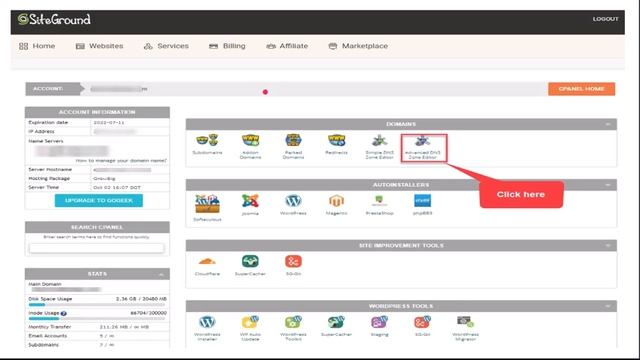This screenshot has width=640, height=360.
Task: Focus the Search cPanel input field
Action: coord(97,248)
